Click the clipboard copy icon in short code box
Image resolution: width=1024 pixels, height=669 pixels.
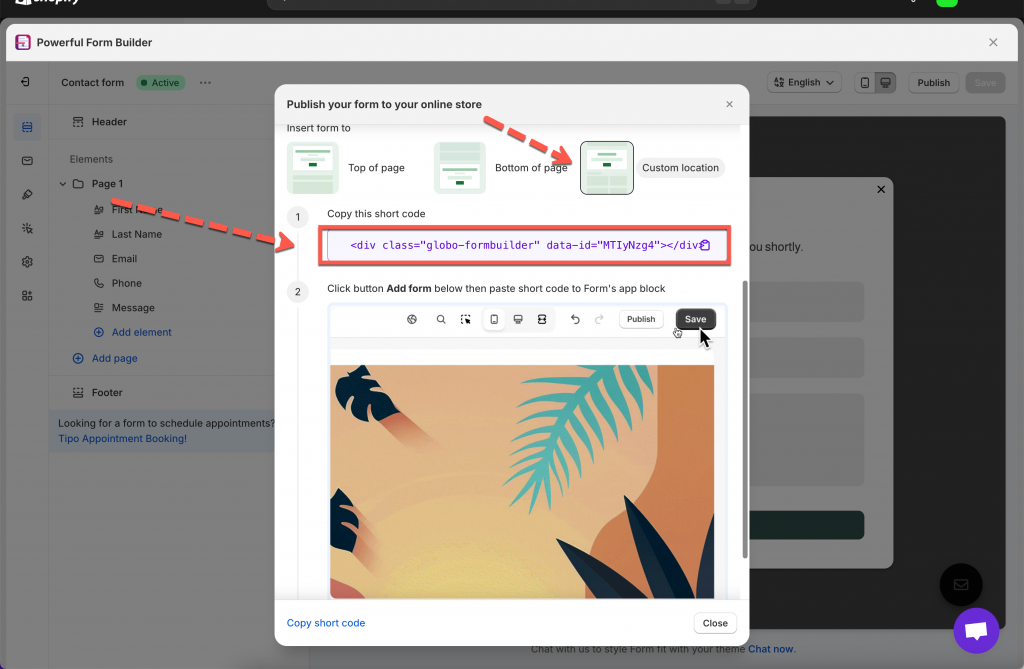pos(705,245)
